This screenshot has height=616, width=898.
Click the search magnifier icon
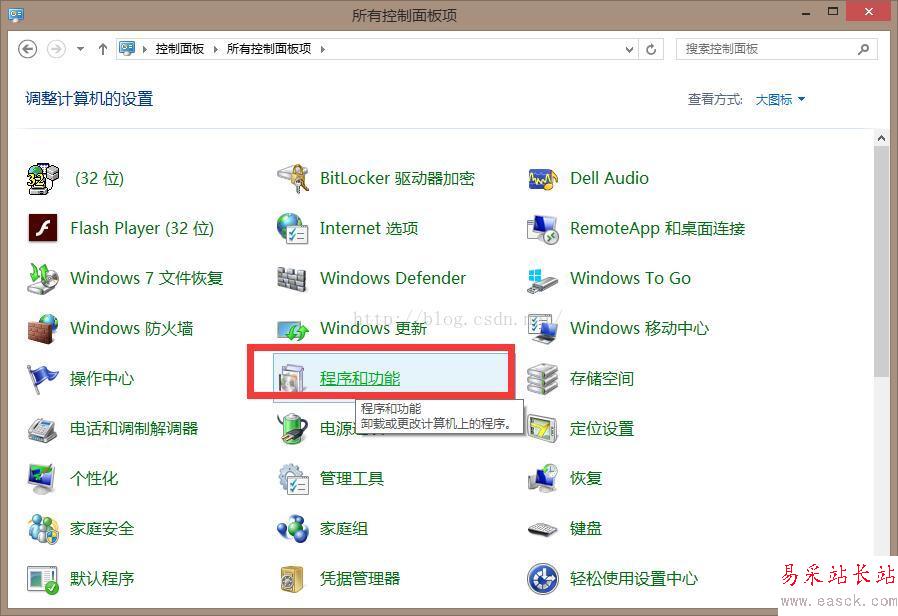[x=863, y=49]
